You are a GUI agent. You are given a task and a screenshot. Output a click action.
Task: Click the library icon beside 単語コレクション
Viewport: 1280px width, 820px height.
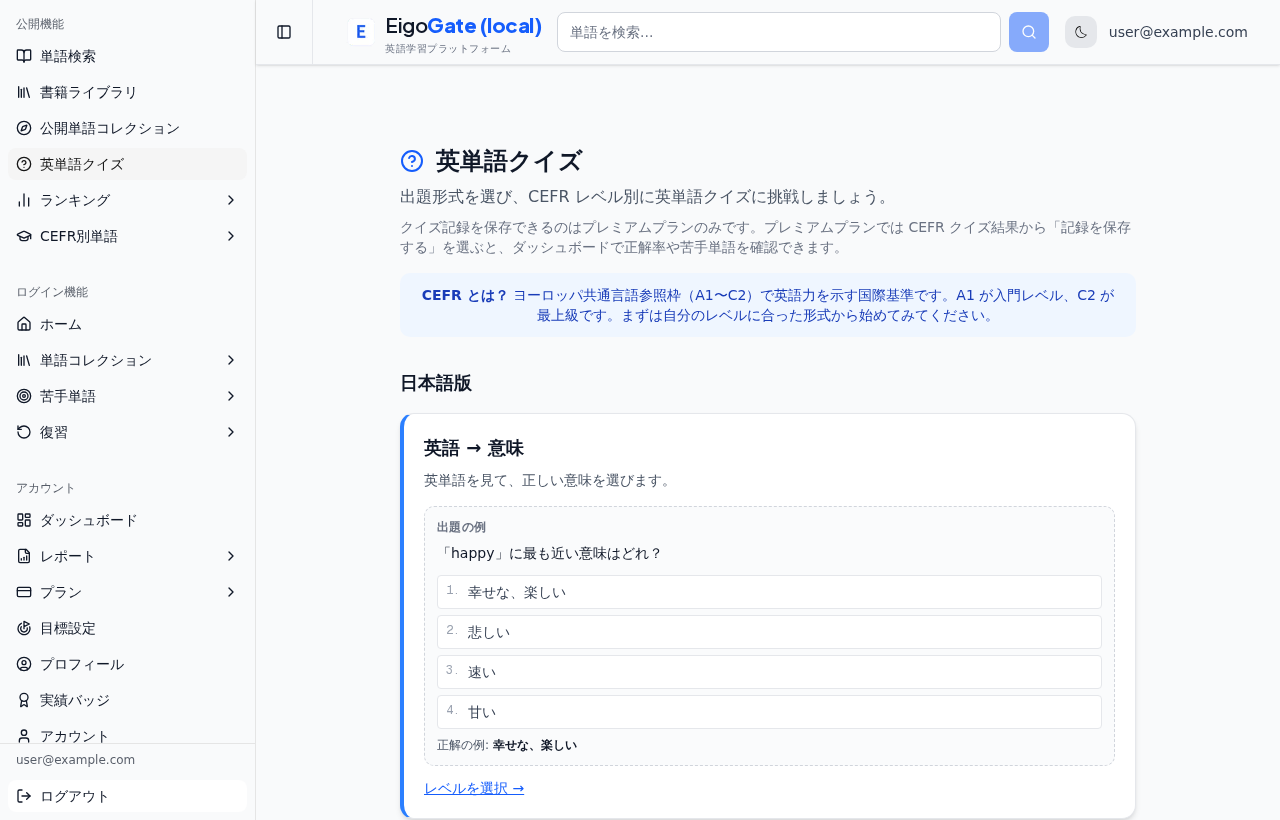[24, 360]
